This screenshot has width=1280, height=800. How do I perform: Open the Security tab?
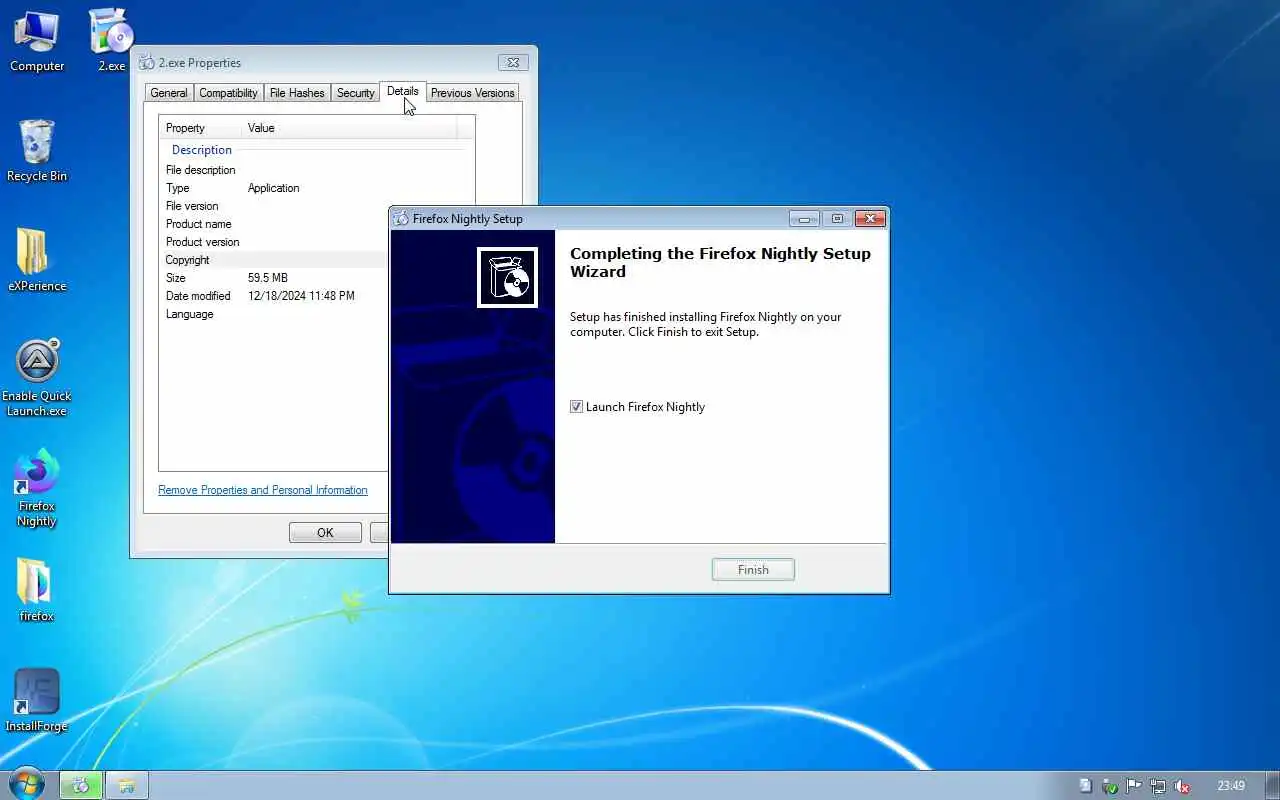tap(355, 93)
